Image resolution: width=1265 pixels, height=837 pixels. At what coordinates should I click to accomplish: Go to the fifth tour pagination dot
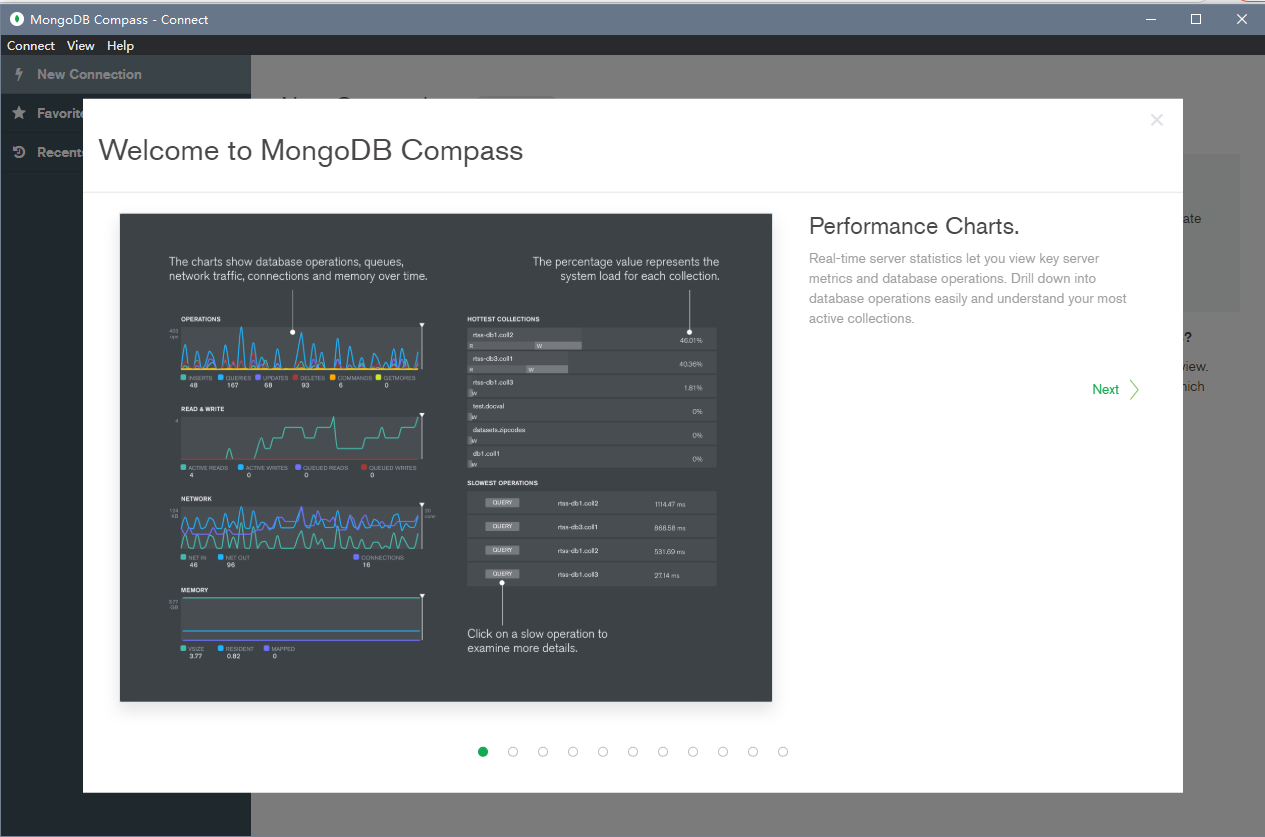click(603, 752)
